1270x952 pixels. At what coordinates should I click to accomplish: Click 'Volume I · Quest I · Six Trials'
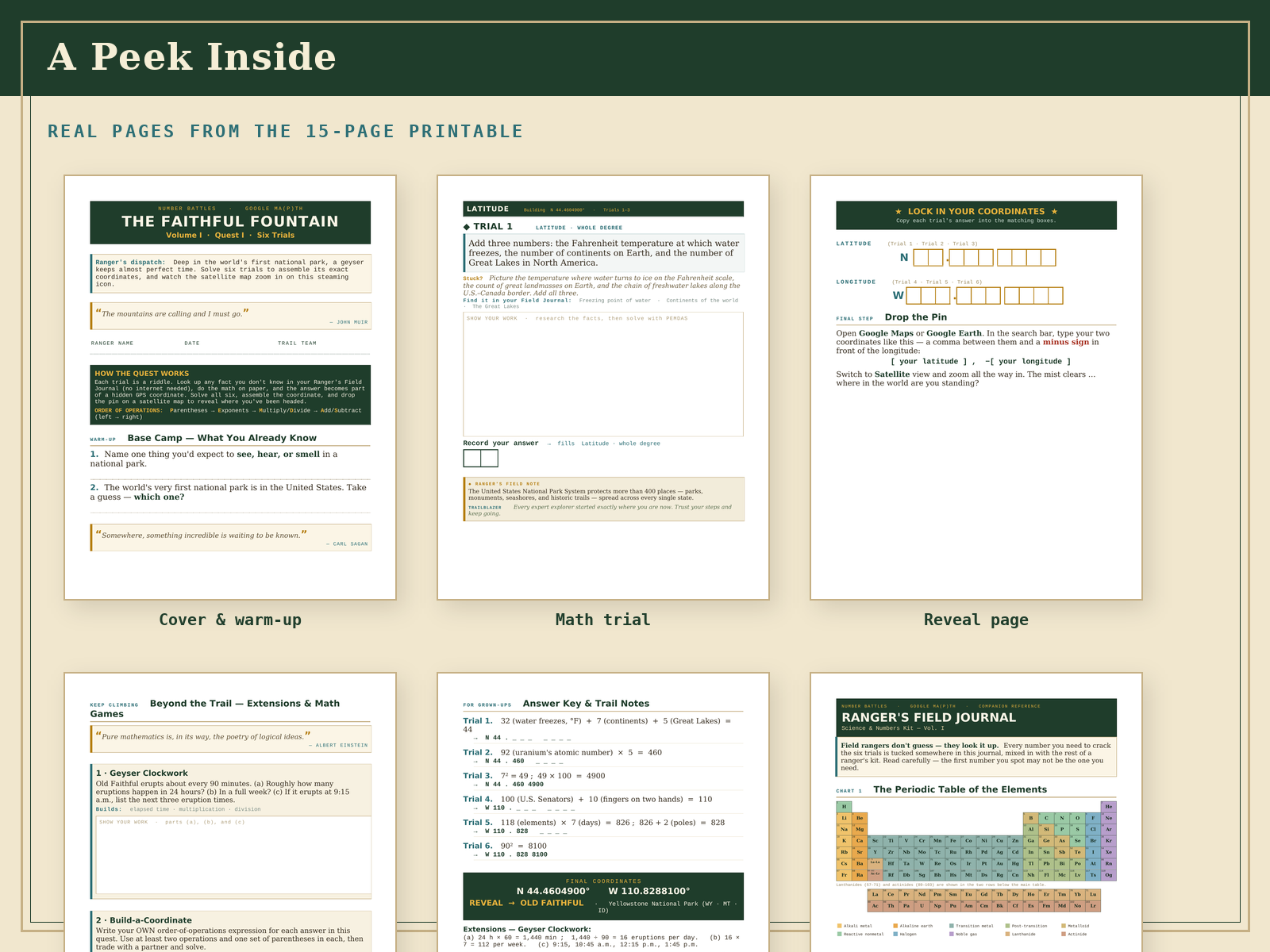230,235
